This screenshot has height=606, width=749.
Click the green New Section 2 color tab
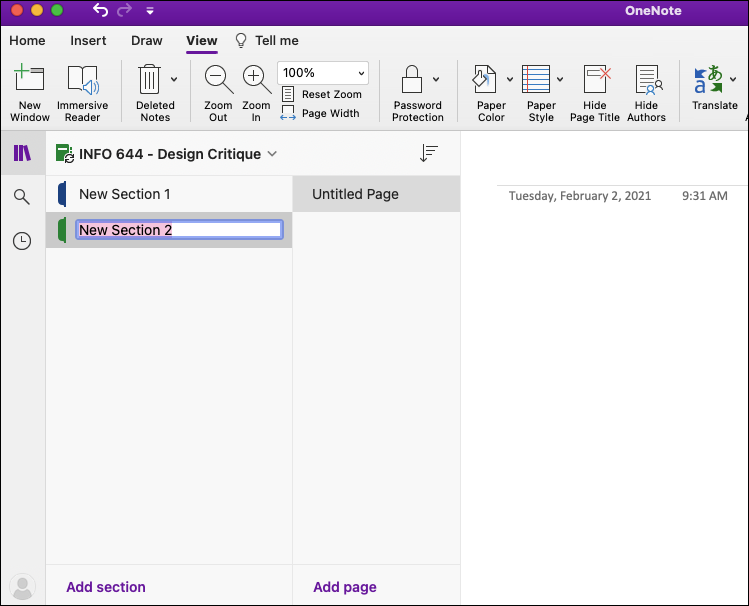pyautogui.click(x=62, y=230)
